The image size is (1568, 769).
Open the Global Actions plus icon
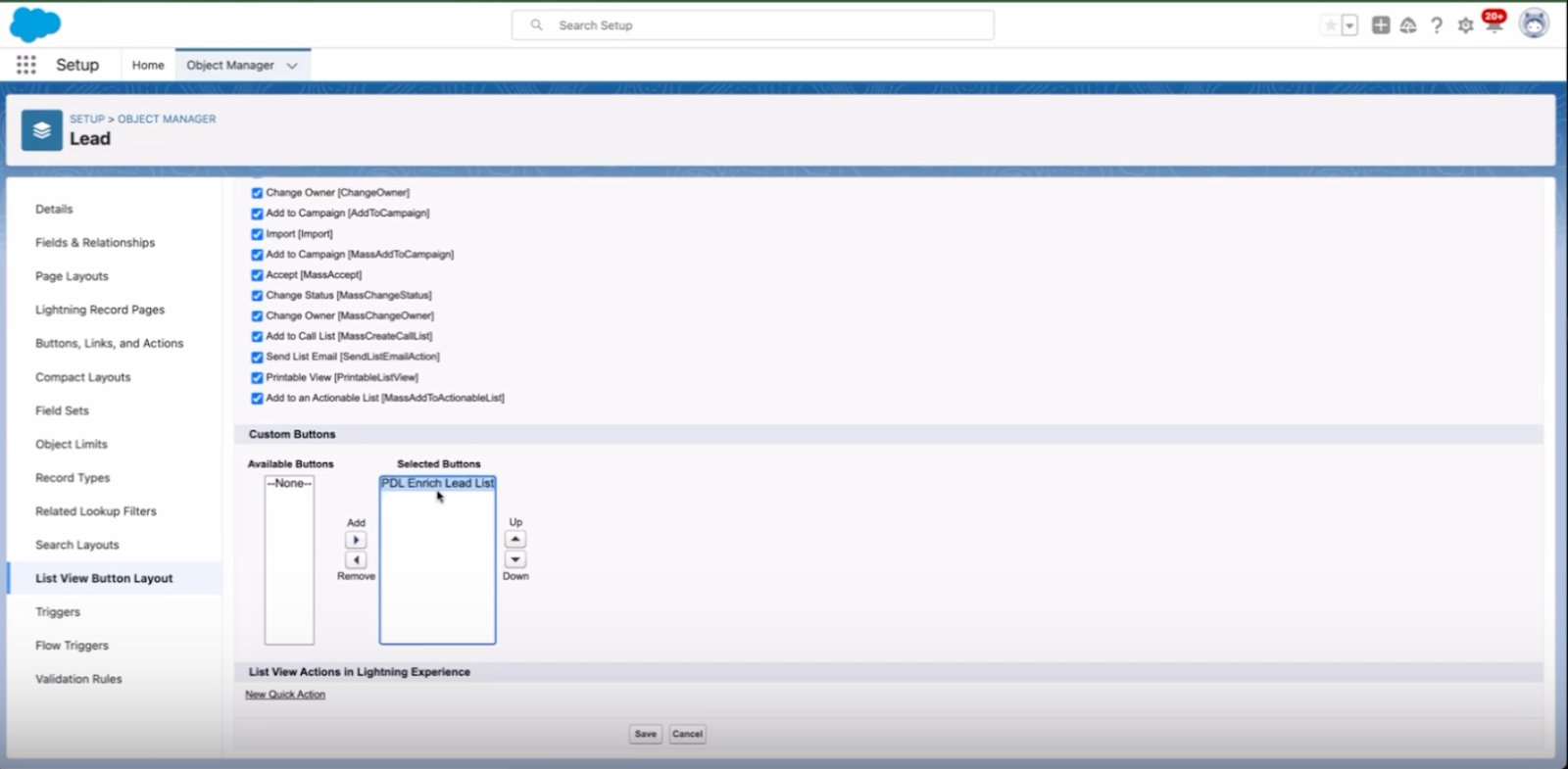point(1381,25)
